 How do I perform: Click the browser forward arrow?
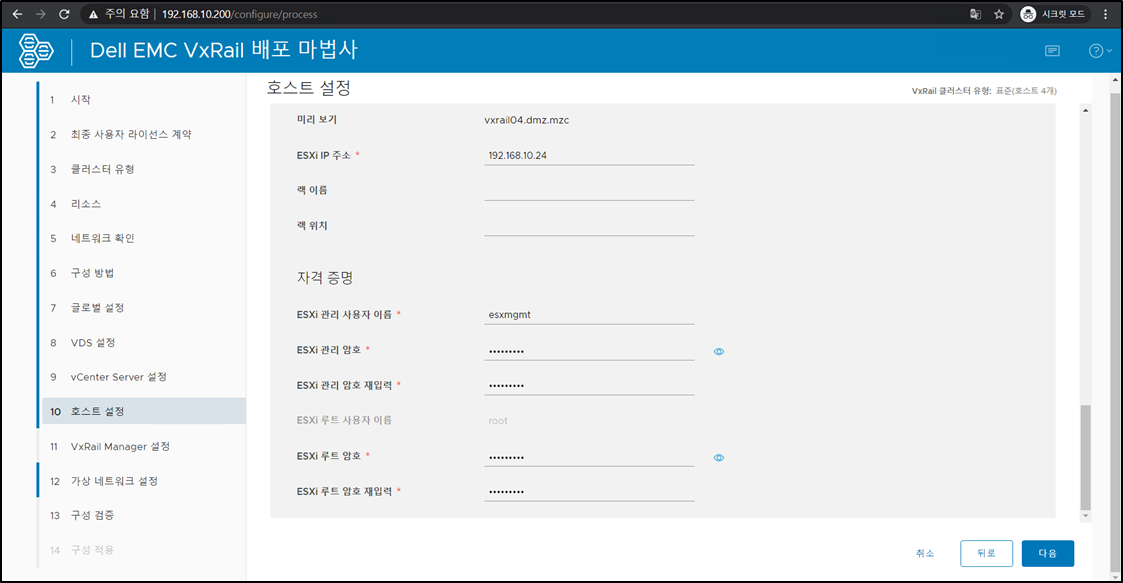[x=41, y=14]
